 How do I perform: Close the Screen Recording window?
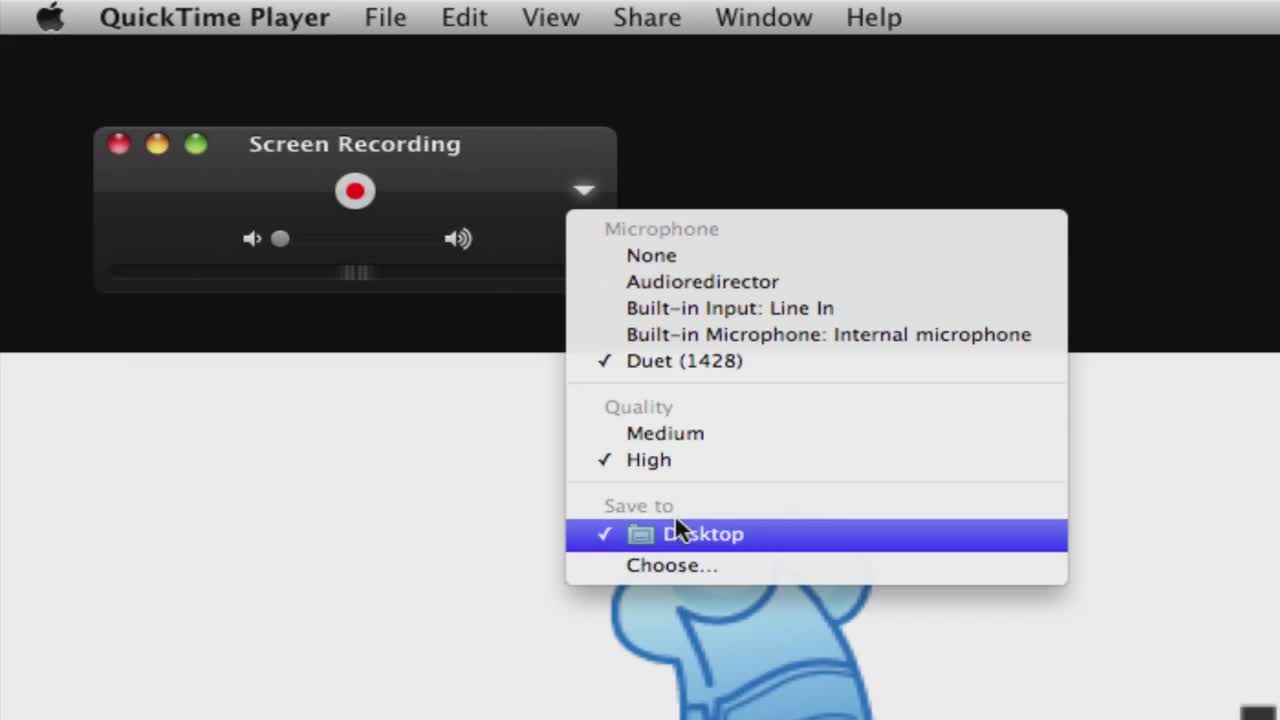[x=119, y=144]
